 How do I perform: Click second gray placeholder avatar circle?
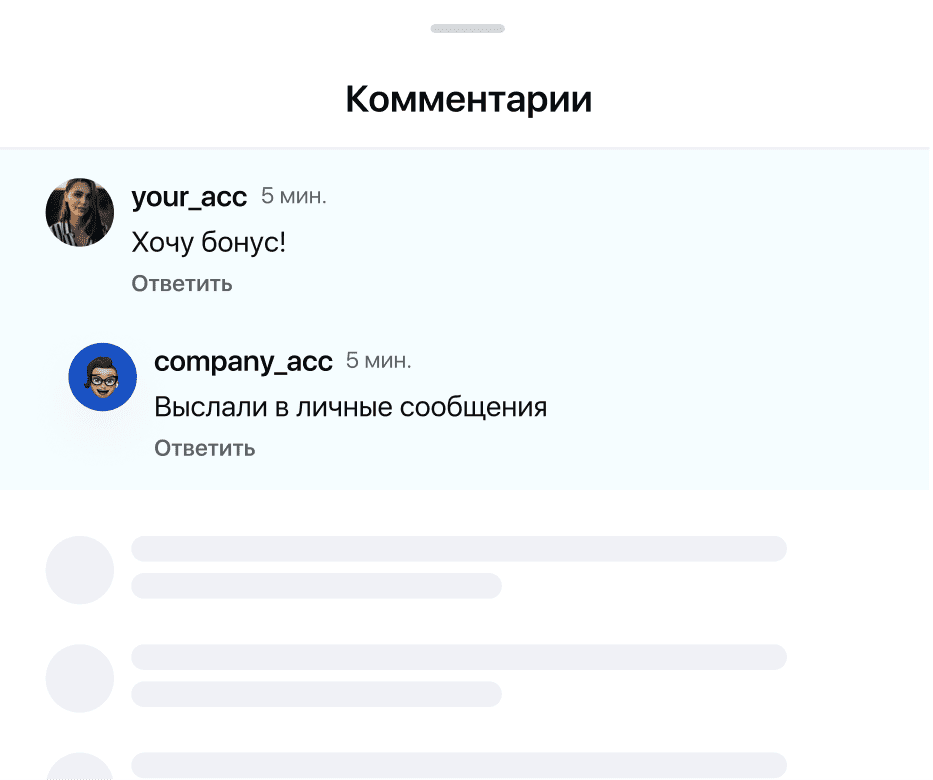click(80, 678)
